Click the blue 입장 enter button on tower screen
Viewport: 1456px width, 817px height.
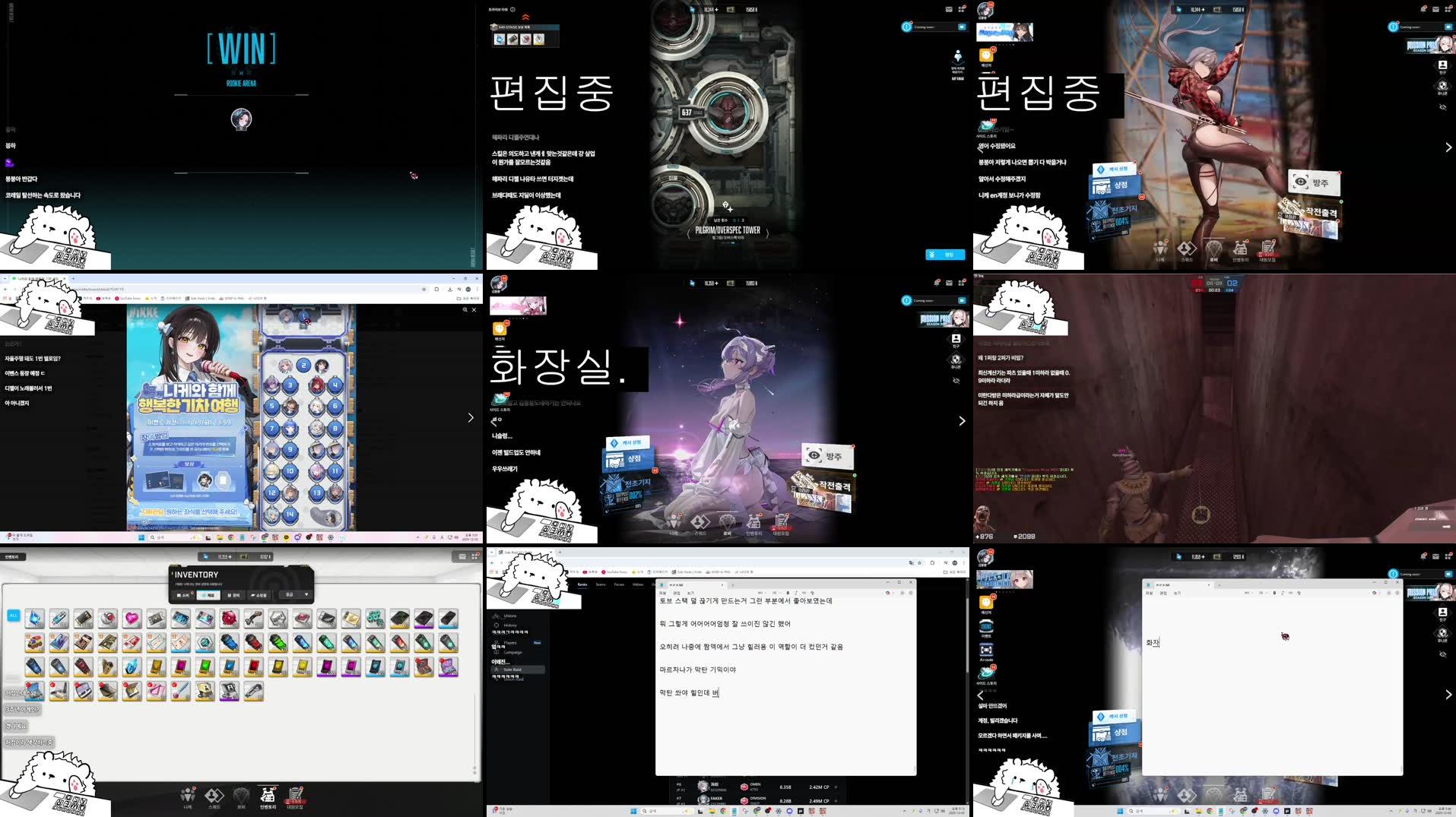tap(946, 255)
